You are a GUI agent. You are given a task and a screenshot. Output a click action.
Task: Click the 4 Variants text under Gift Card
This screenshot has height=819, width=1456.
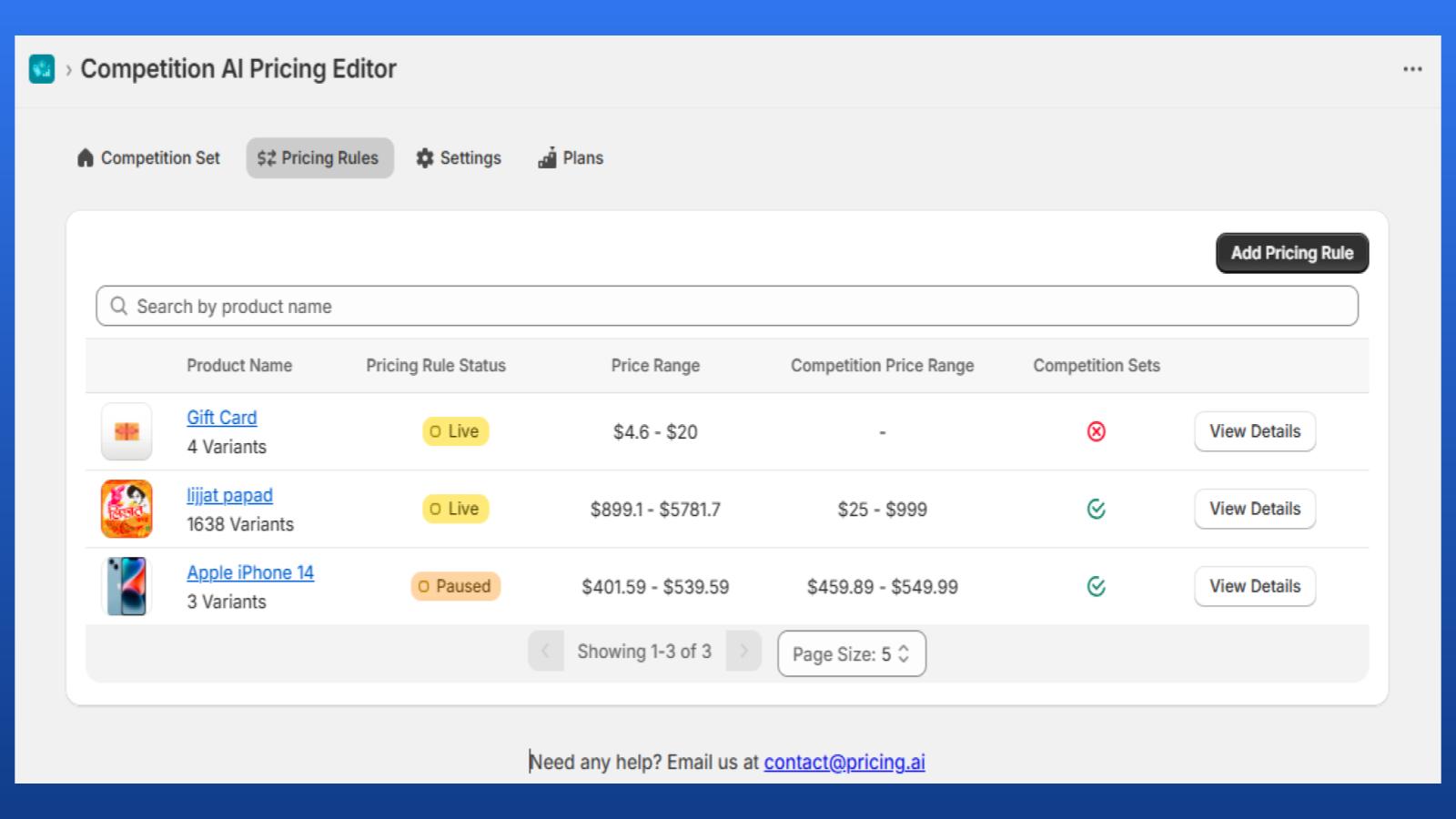pyautogui.click(x=227, y=447)
